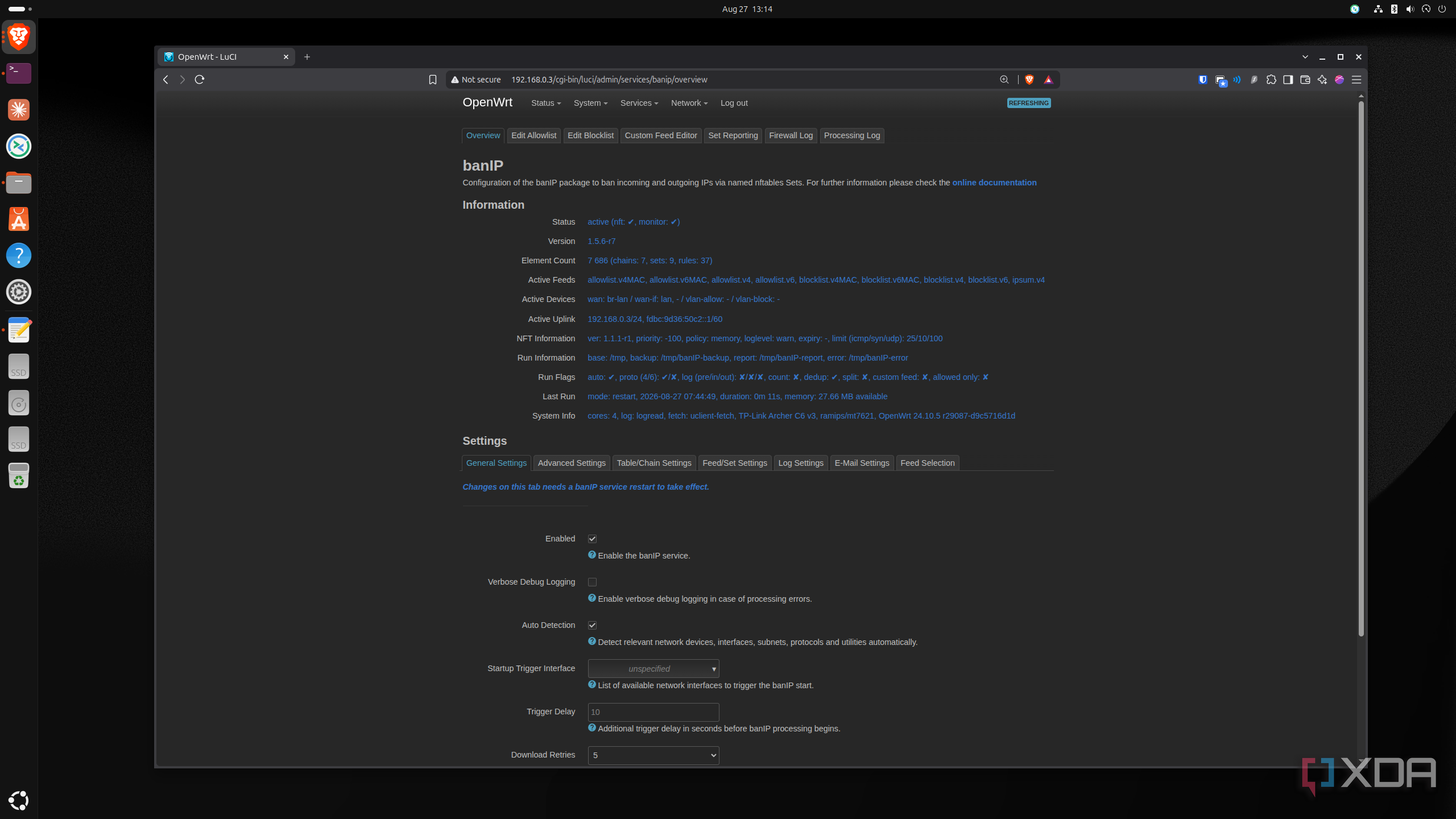Go back with the browser back arrow
The image size is (1456, 819).
(x=166, y=80)
